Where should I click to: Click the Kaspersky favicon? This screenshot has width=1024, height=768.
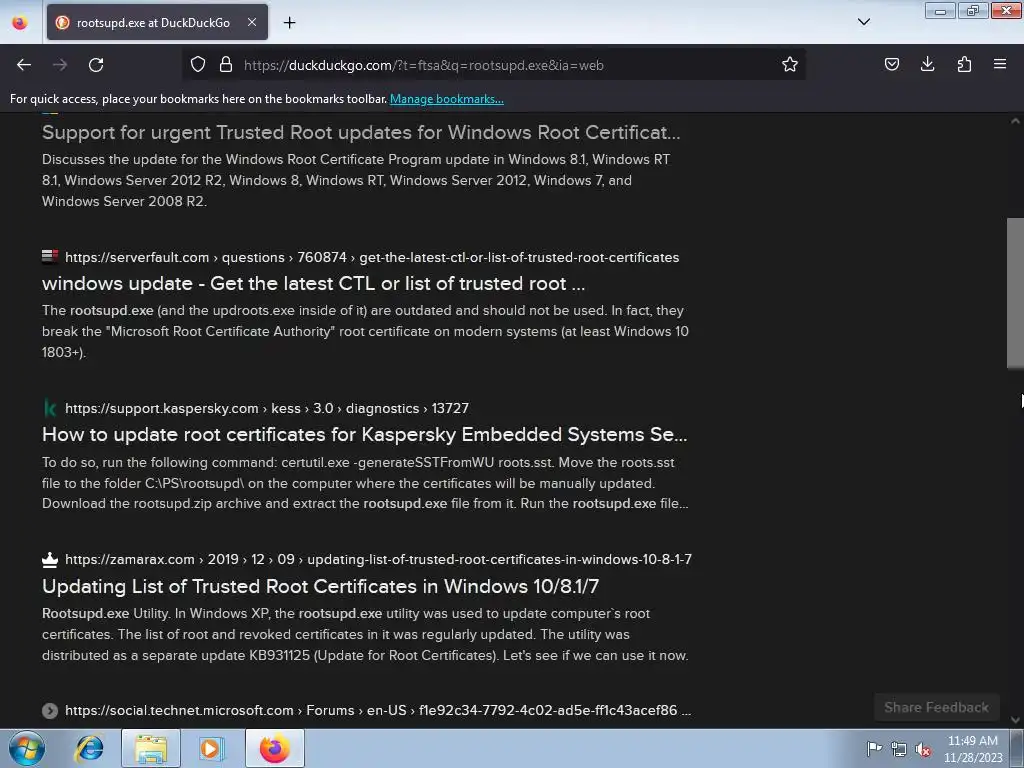(50, 408)
